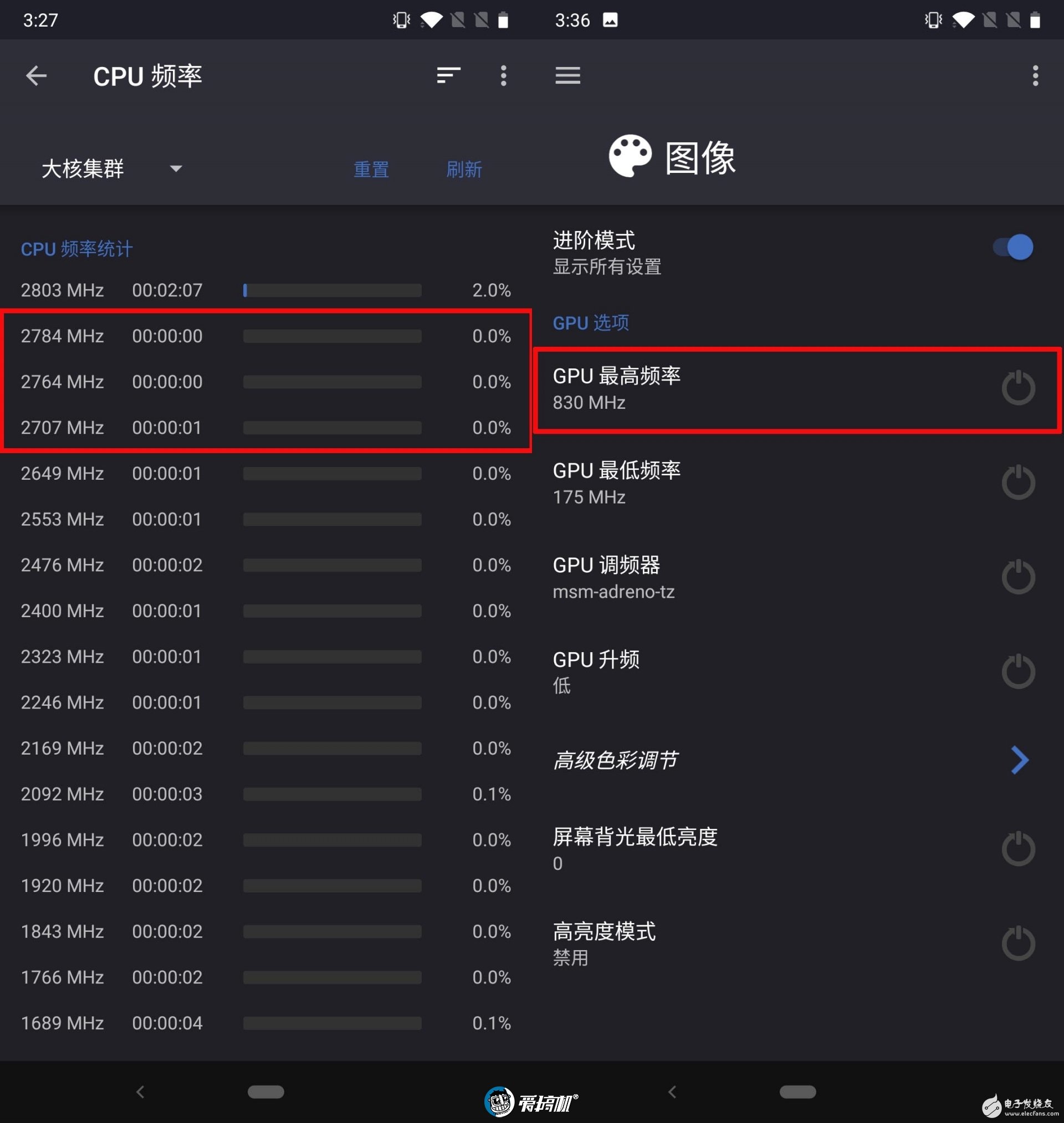Image resolution: width=1064 pixels, height=1123 pixels.
Task: Open the navigation drawer via hamburger icon
Action: 567,75
